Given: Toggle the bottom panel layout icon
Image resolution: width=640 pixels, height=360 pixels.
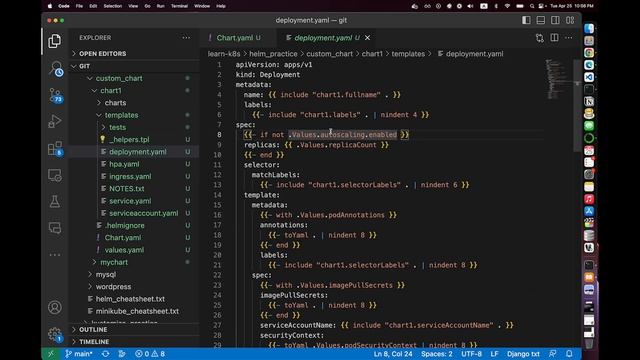Looking at the screenshot, I should 541,20.
